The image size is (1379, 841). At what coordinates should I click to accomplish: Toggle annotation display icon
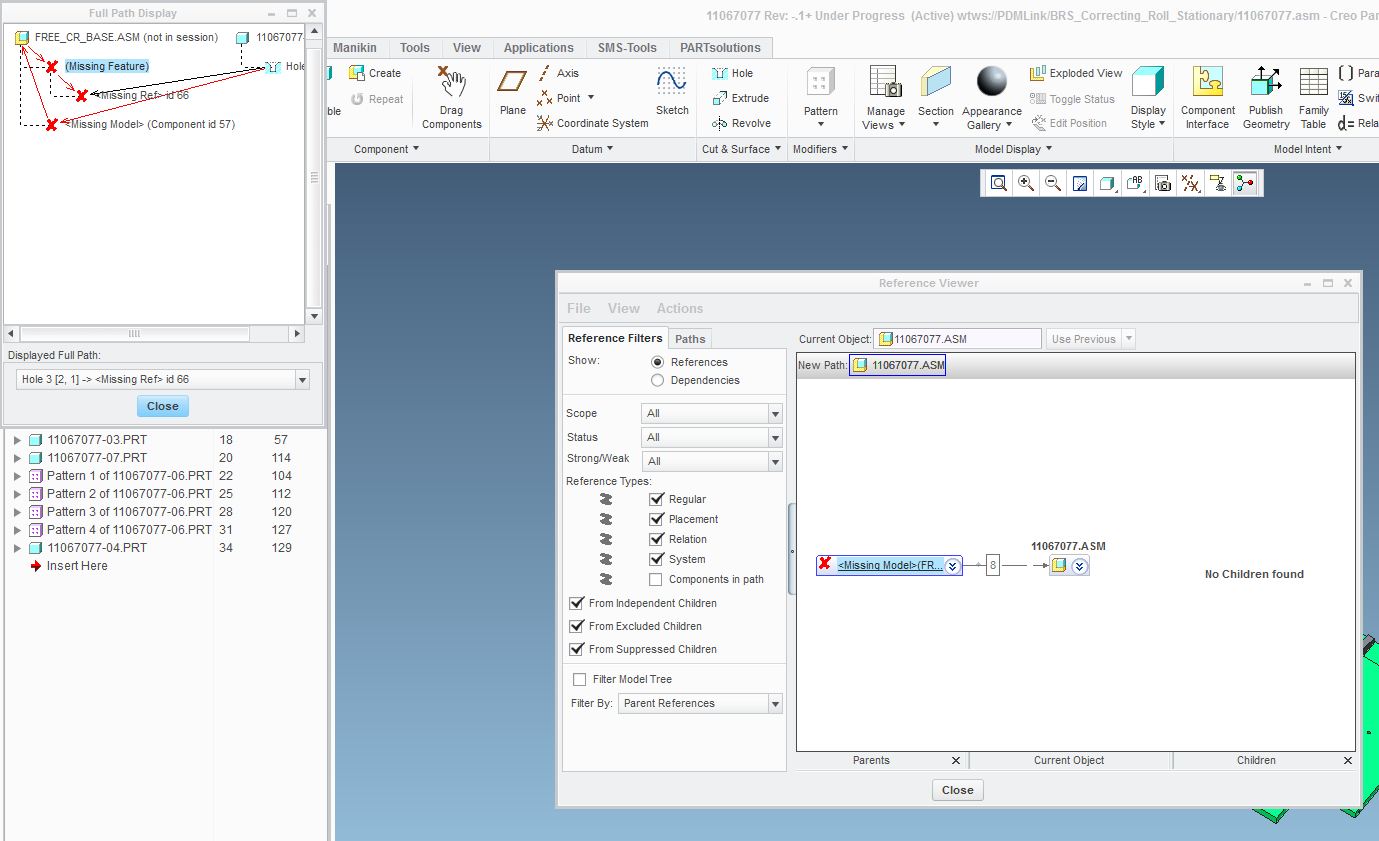coord(1217,183)
